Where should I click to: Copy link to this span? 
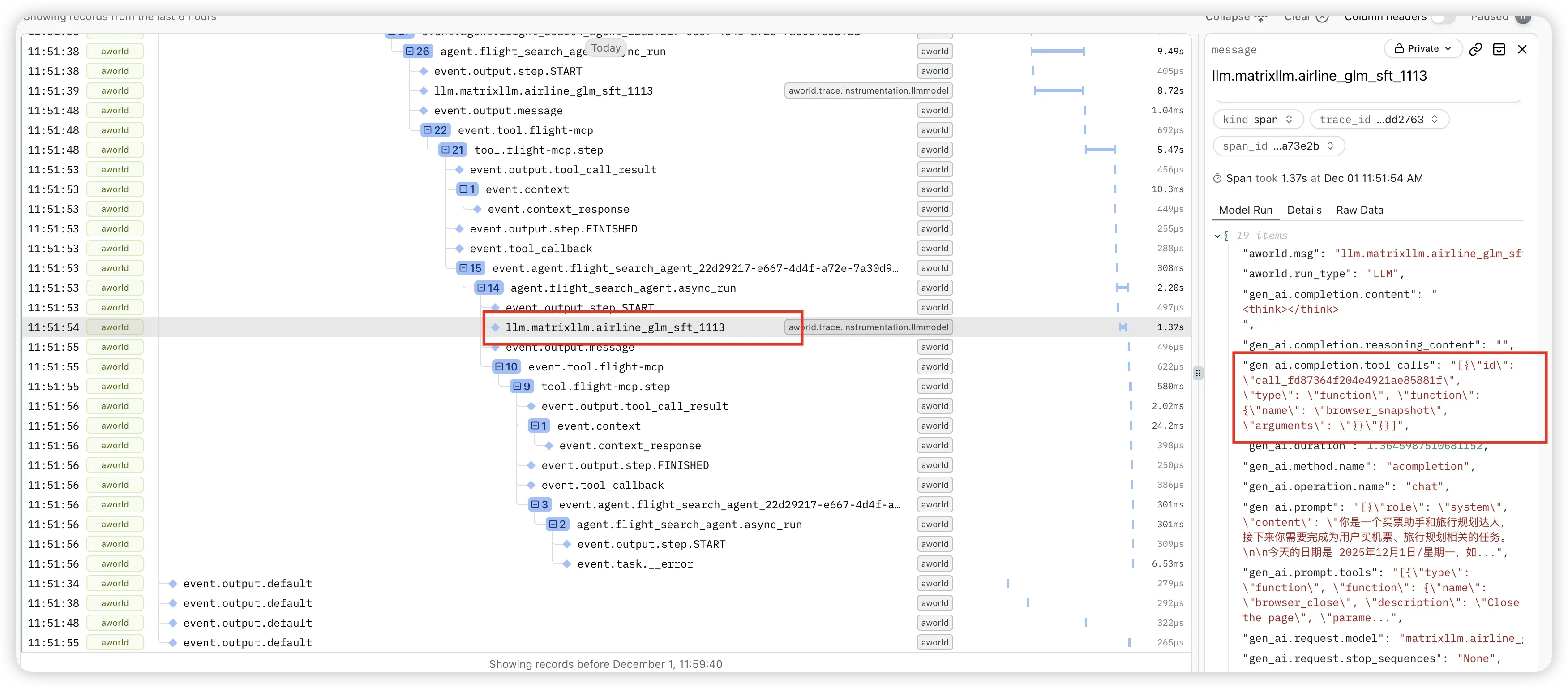click(x=1475, y=49)
